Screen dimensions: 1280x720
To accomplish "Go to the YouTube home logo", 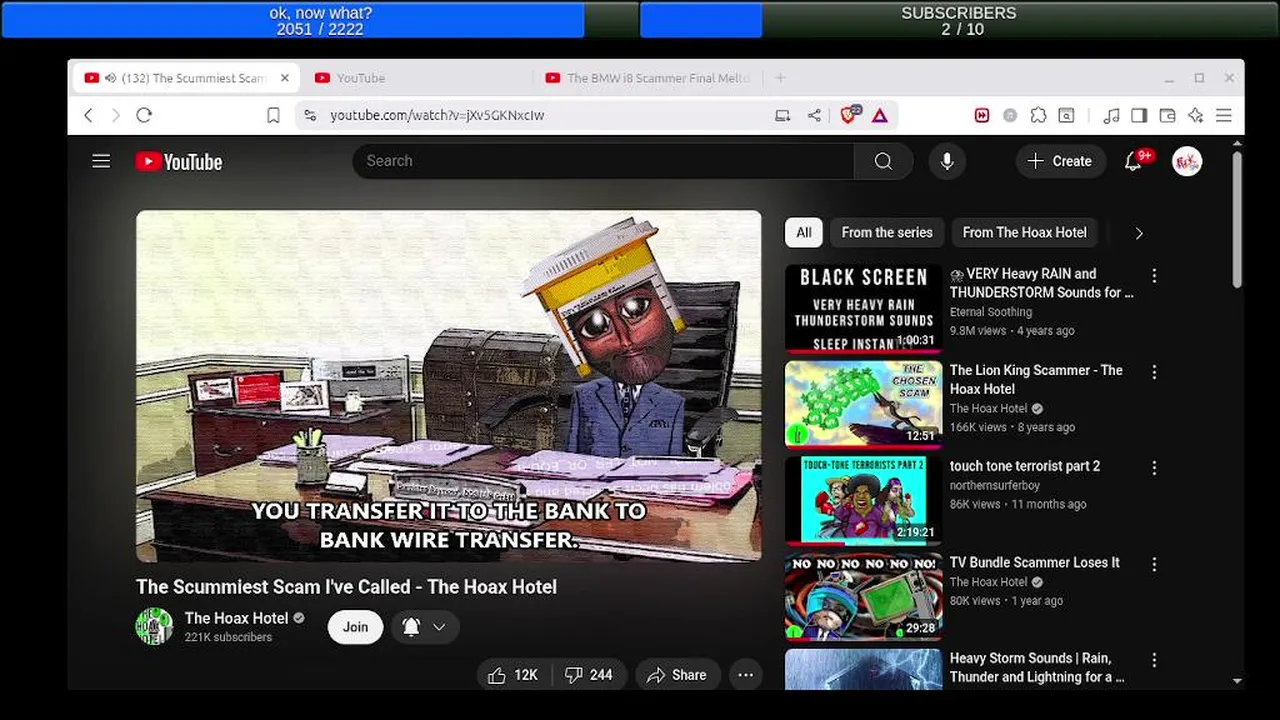I will (x=179, y=162).
